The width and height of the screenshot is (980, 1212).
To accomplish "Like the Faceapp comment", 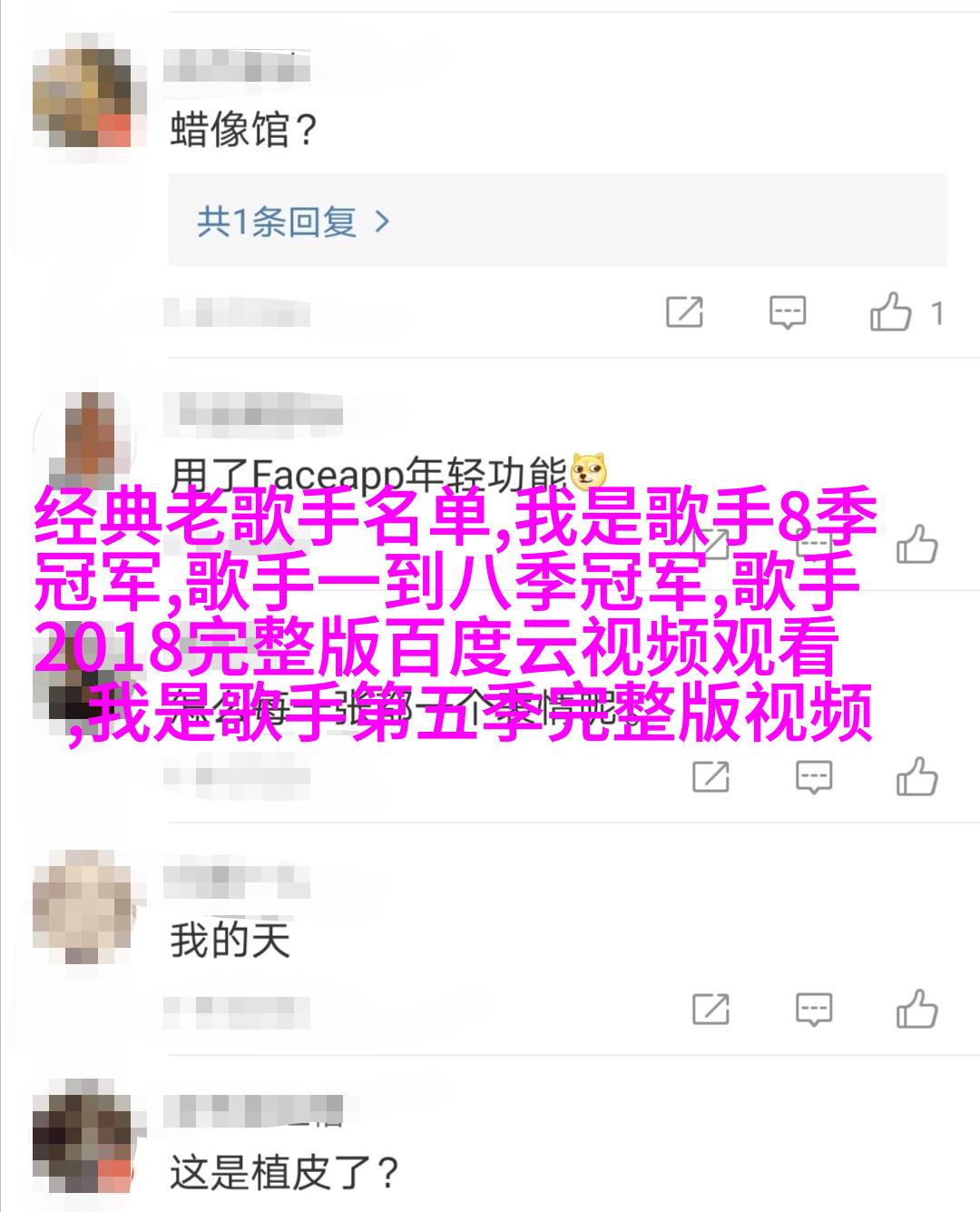I will (x=916, y=545).
